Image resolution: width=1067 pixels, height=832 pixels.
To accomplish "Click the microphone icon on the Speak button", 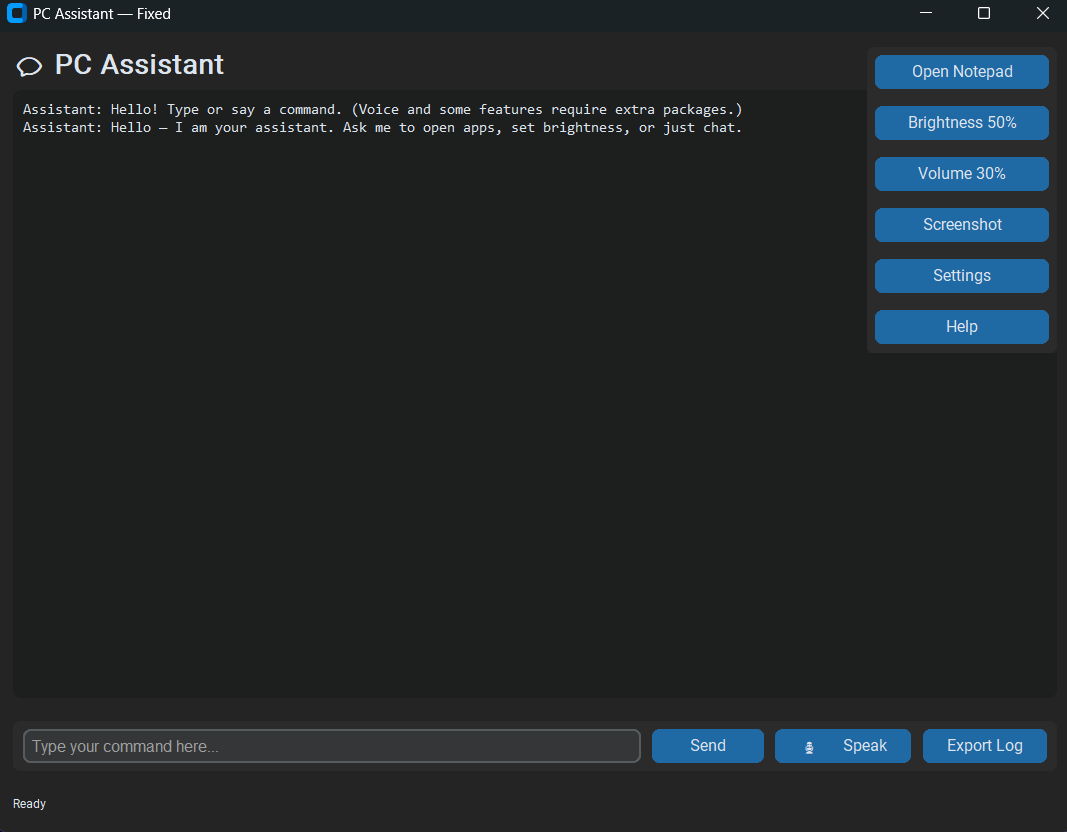I will (808, 745).
